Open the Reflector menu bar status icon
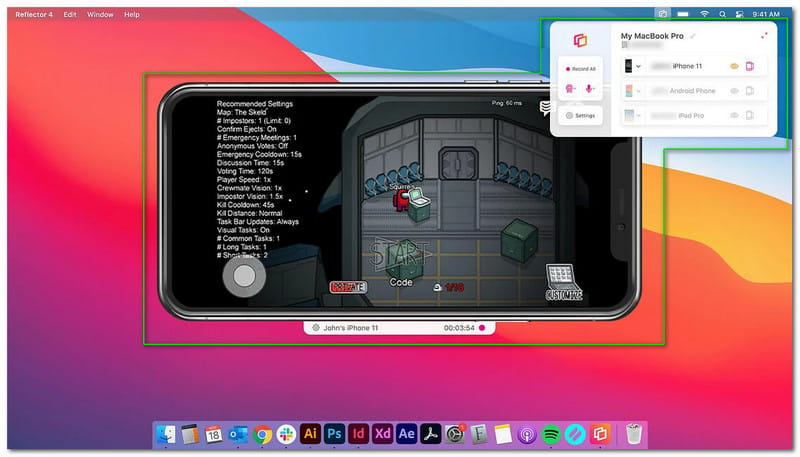 pyautogui.click(x=662, y=14)
